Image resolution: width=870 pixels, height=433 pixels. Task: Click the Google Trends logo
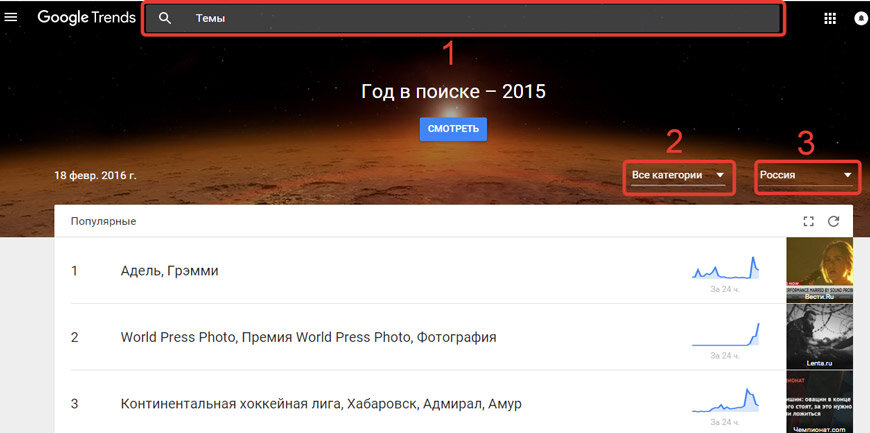coord(87,17)
